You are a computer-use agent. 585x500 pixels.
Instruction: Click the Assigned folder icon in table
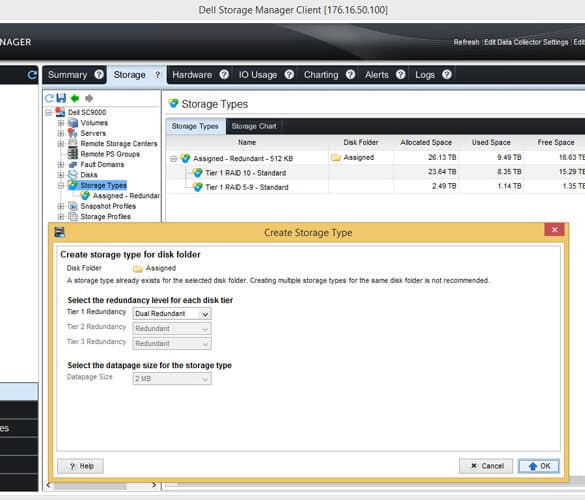[336, 157]
